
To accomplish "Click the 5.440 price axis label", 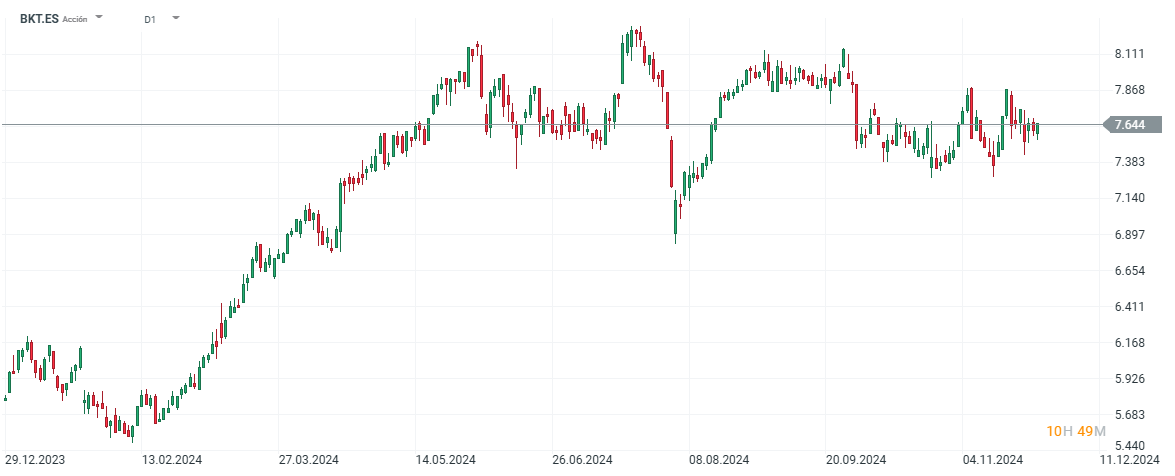I will tap(1129, 445).
